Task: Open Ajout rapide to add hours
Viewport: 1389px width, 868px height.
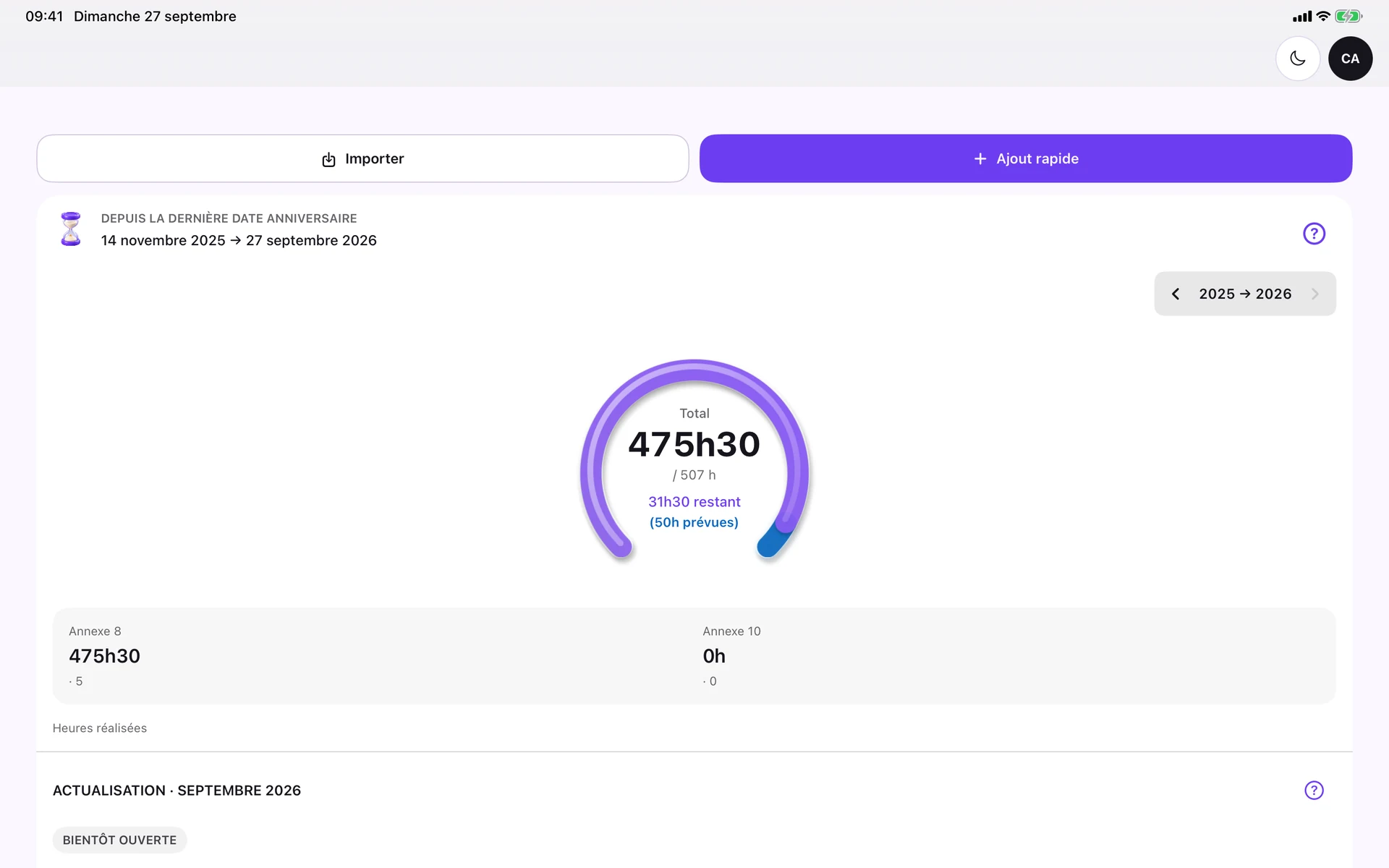Action: pyautogui.click(x=1026, y=158)
